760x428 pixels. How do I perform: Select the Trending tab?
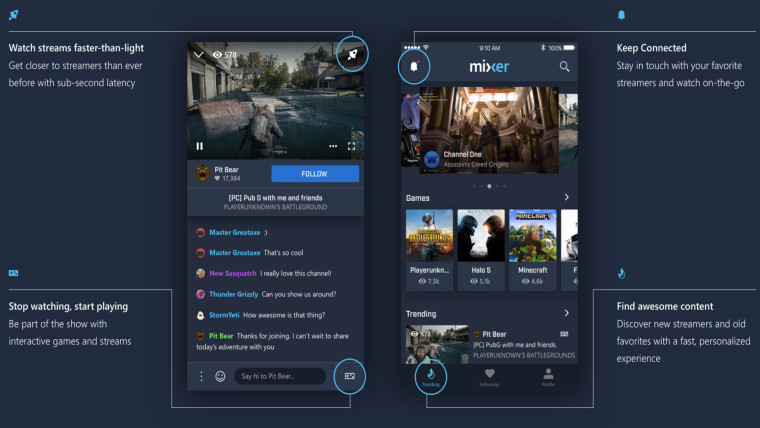pyautogui.click(x=430, y=377)
